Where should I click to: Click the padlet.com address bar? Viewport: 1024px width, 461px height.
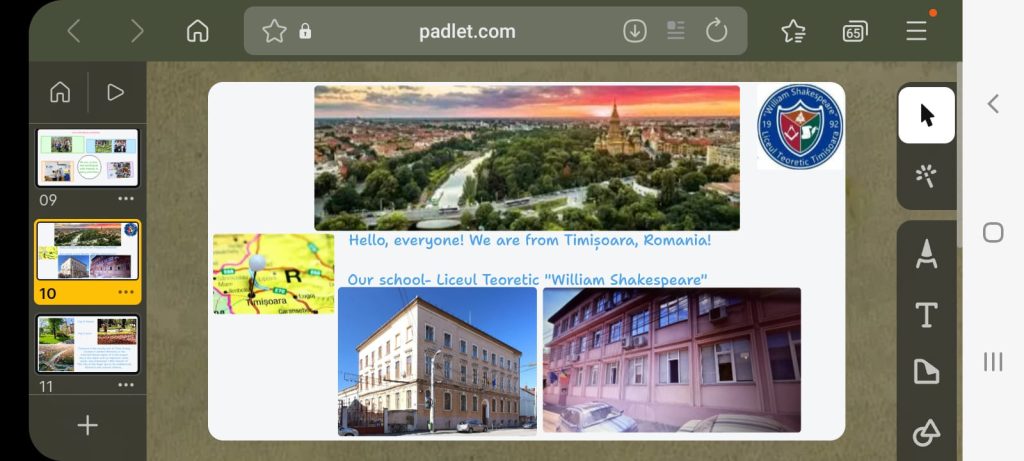point(467,31)
